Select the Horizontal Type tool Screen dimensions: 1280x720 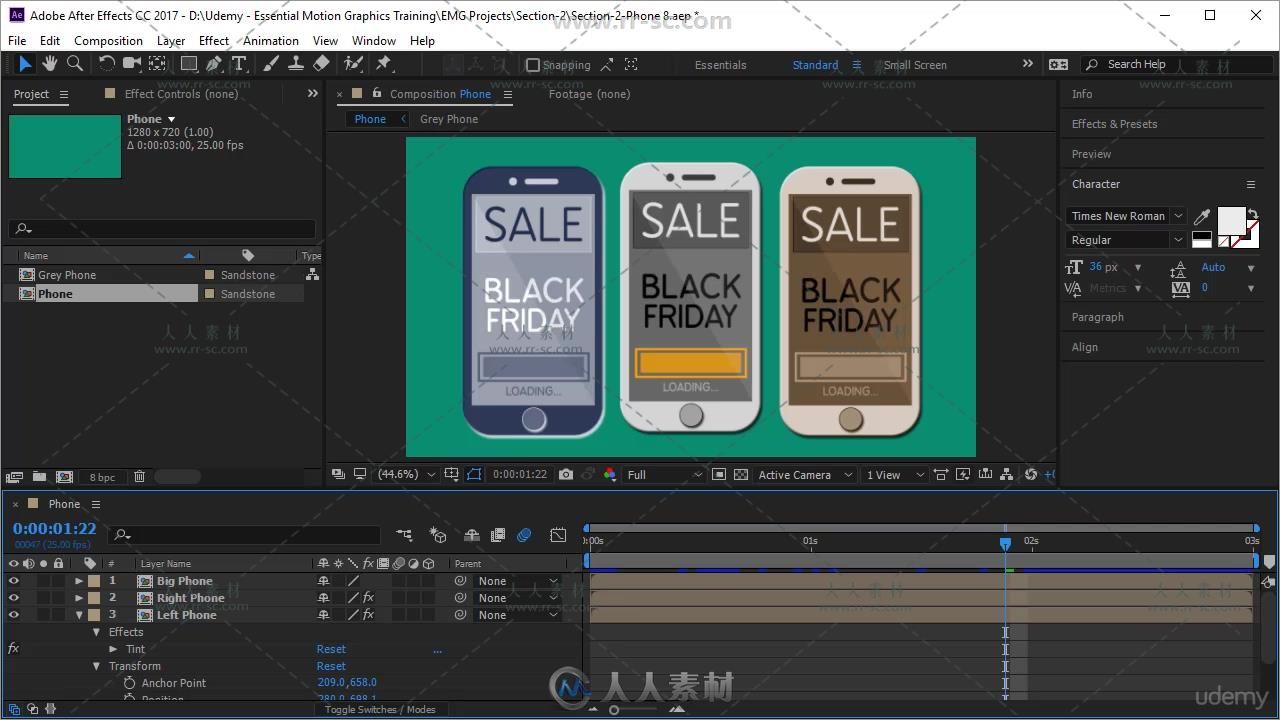coord(239,64)
